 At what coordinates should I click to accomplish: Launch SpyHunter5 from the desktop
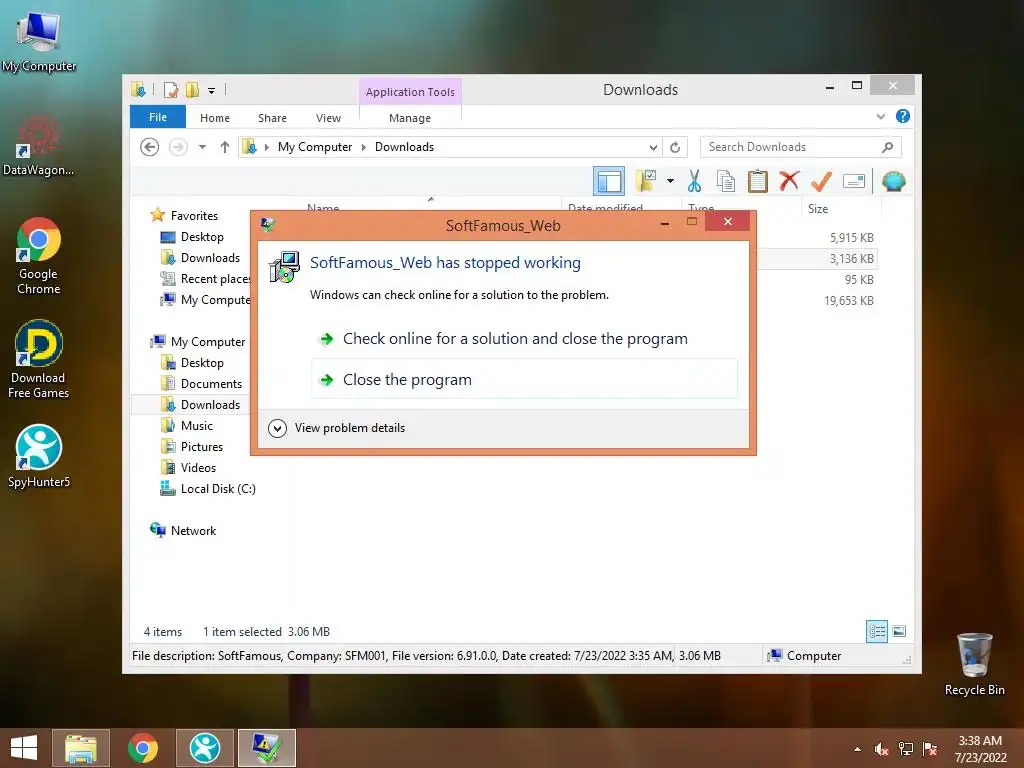click(39, 456)
